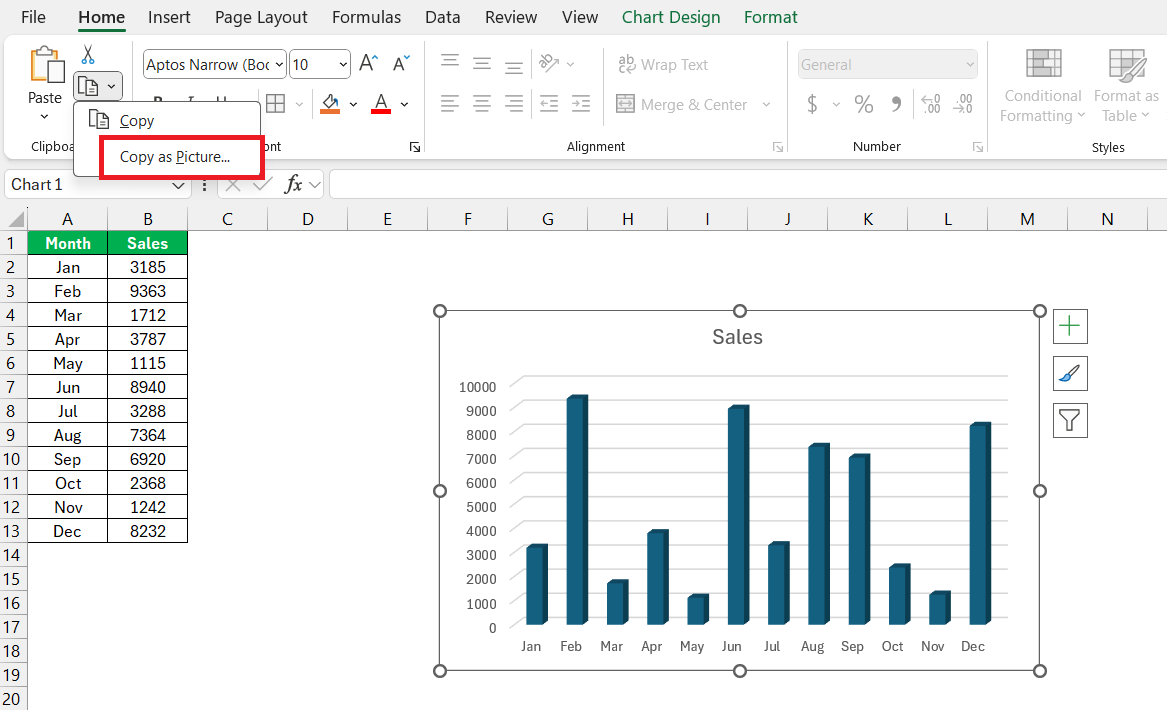Screen dimensions: 1167x710
Task: Increase decimal places
Action: pyautogui.click(x=930, y=103)
